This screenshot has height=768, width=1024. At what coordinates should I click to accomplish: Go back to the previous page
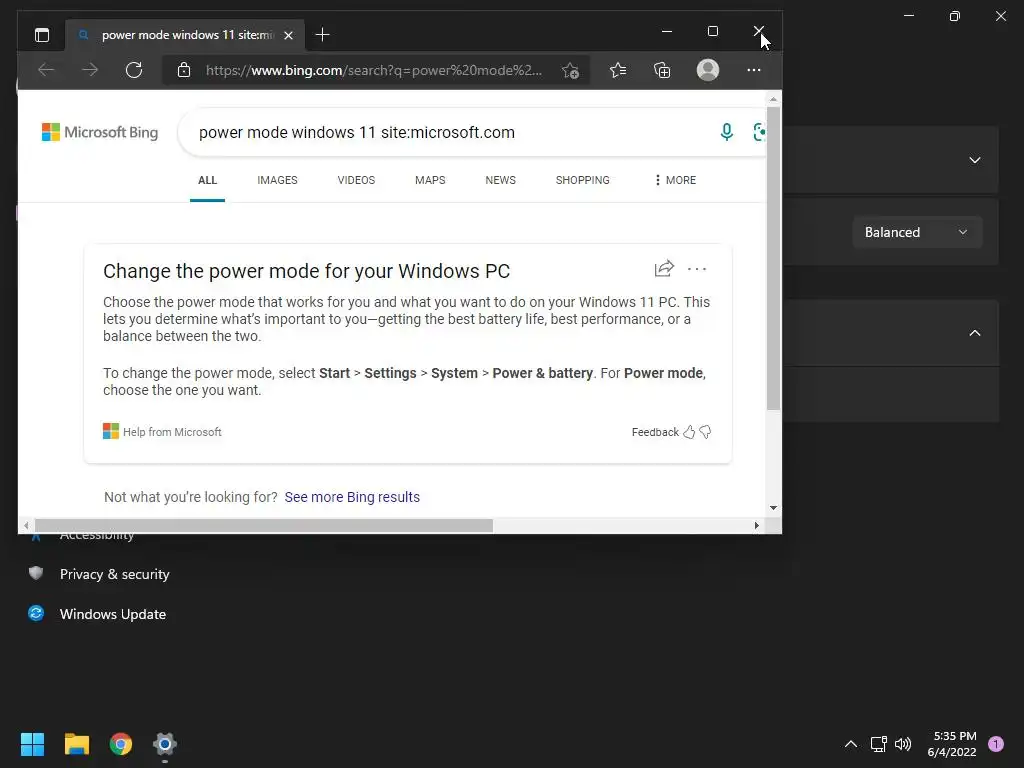click(x=46, y=70)
